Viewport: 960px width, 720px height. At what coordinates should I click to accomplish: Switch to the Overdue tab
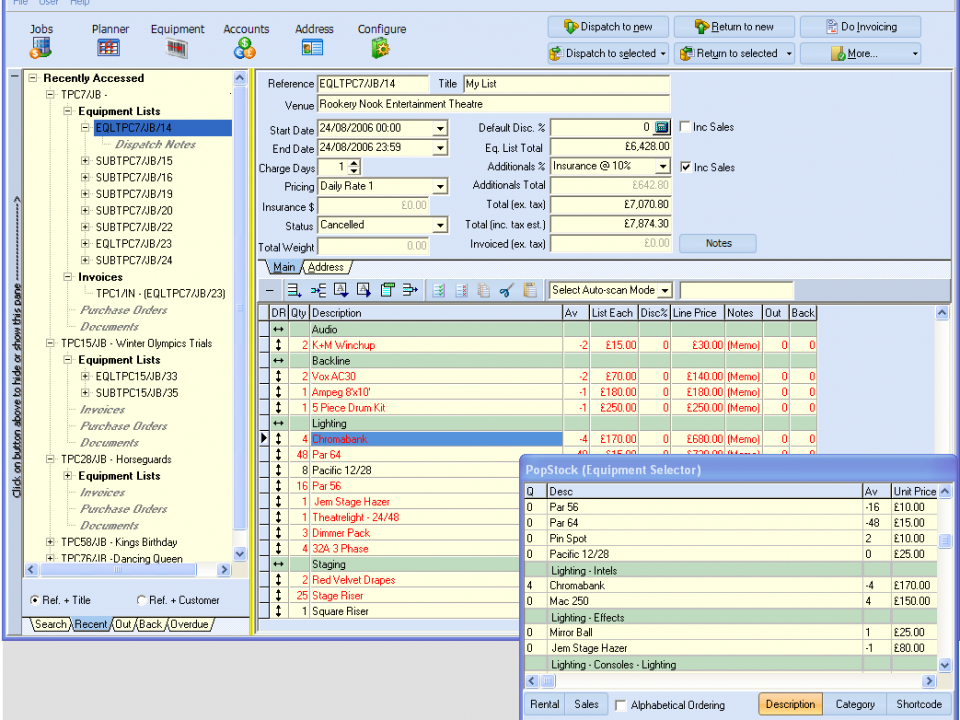[x=189, y=624]
